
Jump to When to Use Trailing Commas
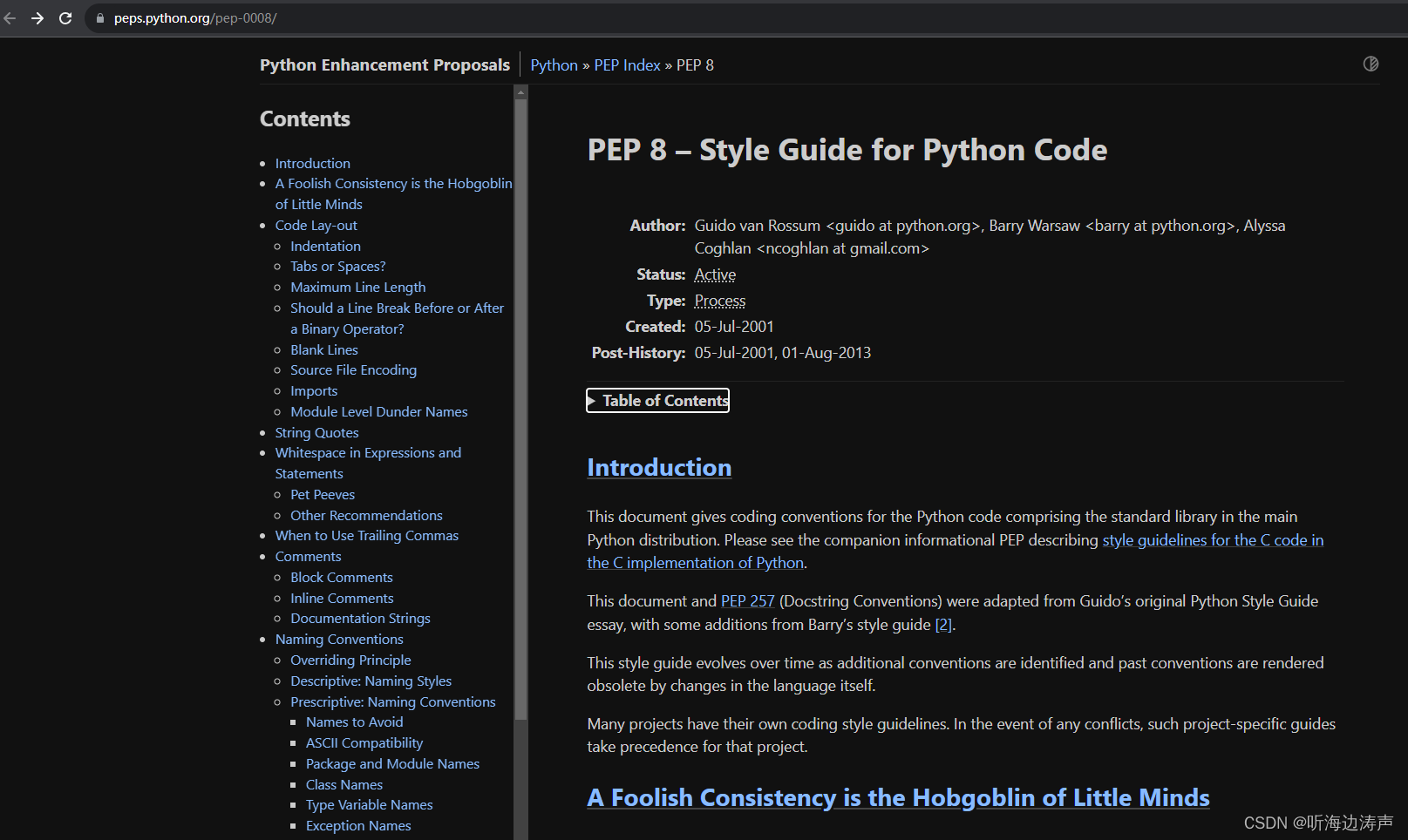pos(366,536)
